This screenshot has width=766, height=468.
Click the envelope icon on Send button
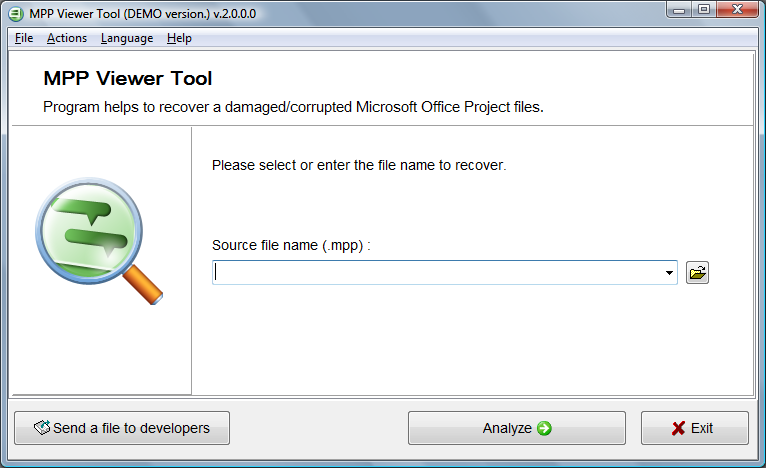[x=42, y=427]
